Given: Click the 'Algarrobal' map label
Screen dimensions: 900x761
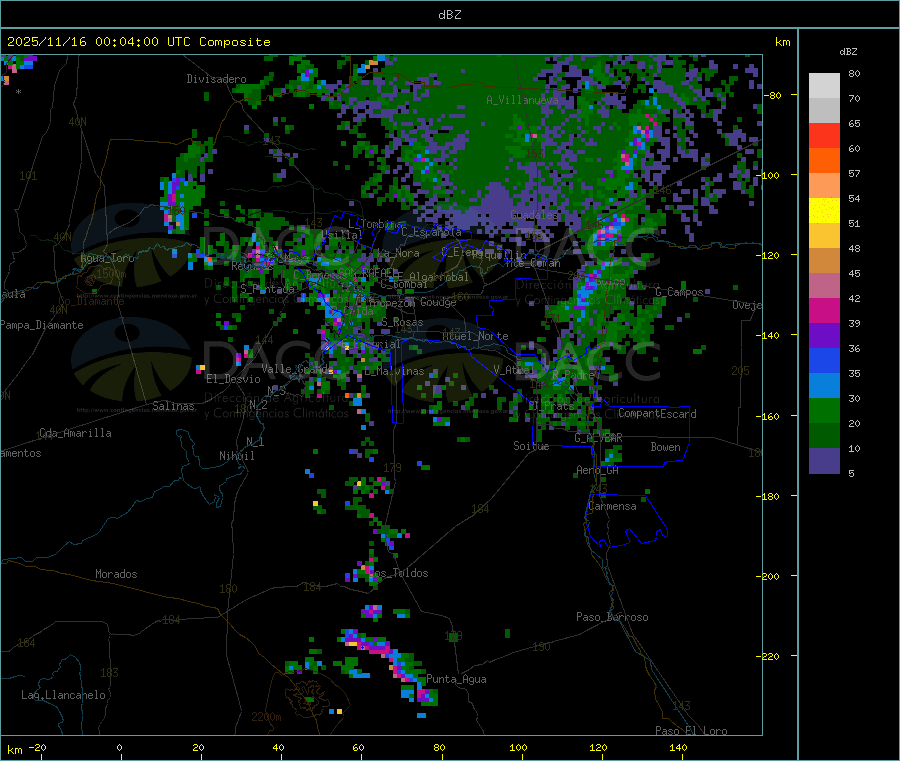Looking at the screenshot, I should (439, 277).
